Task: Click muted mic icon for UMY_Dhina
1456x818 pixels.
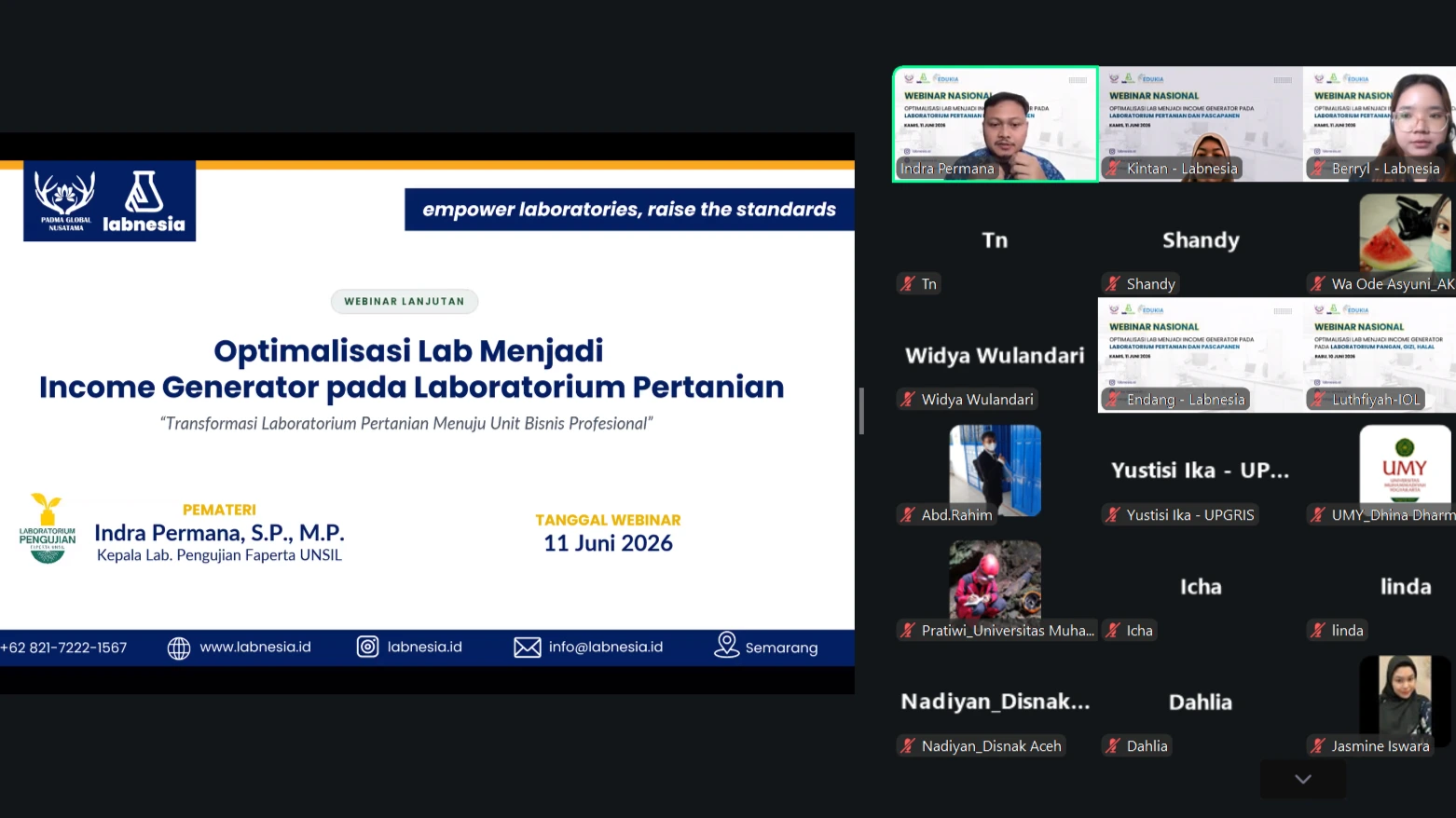Action: (1318, 515)
